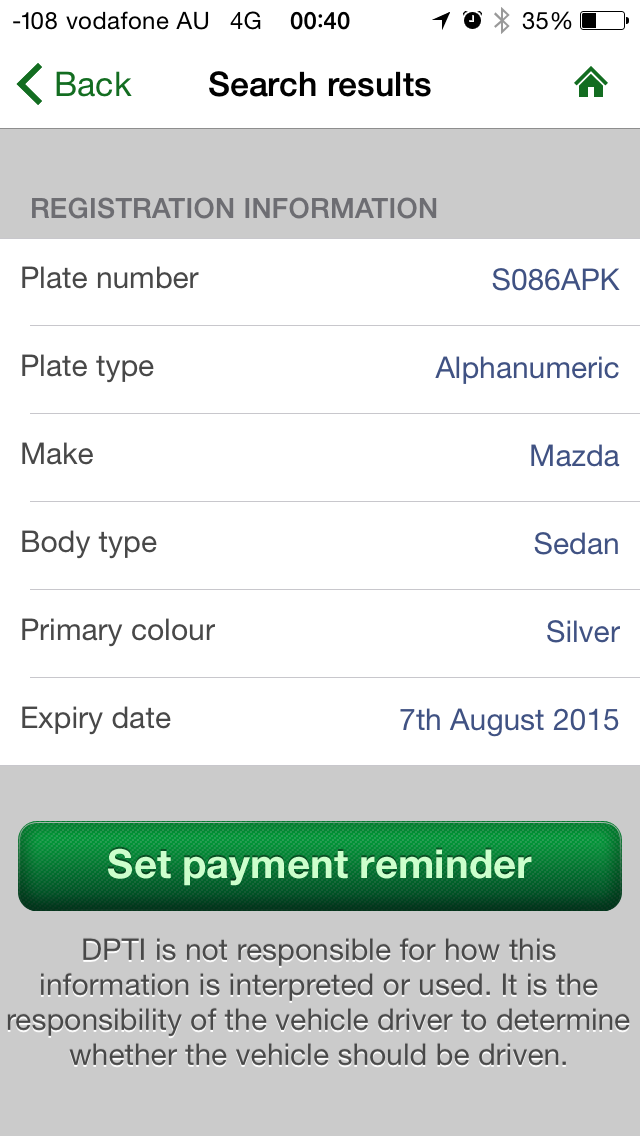Tap the Bluetooth status icon

[x=502, y=20]
